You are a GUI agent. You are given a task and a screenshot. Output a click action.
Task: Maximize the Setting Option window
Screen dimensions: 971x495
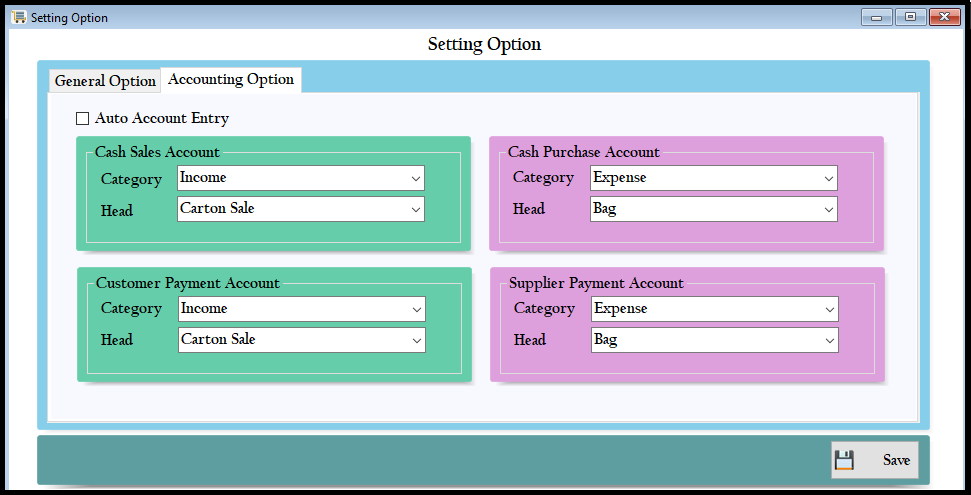909,17
